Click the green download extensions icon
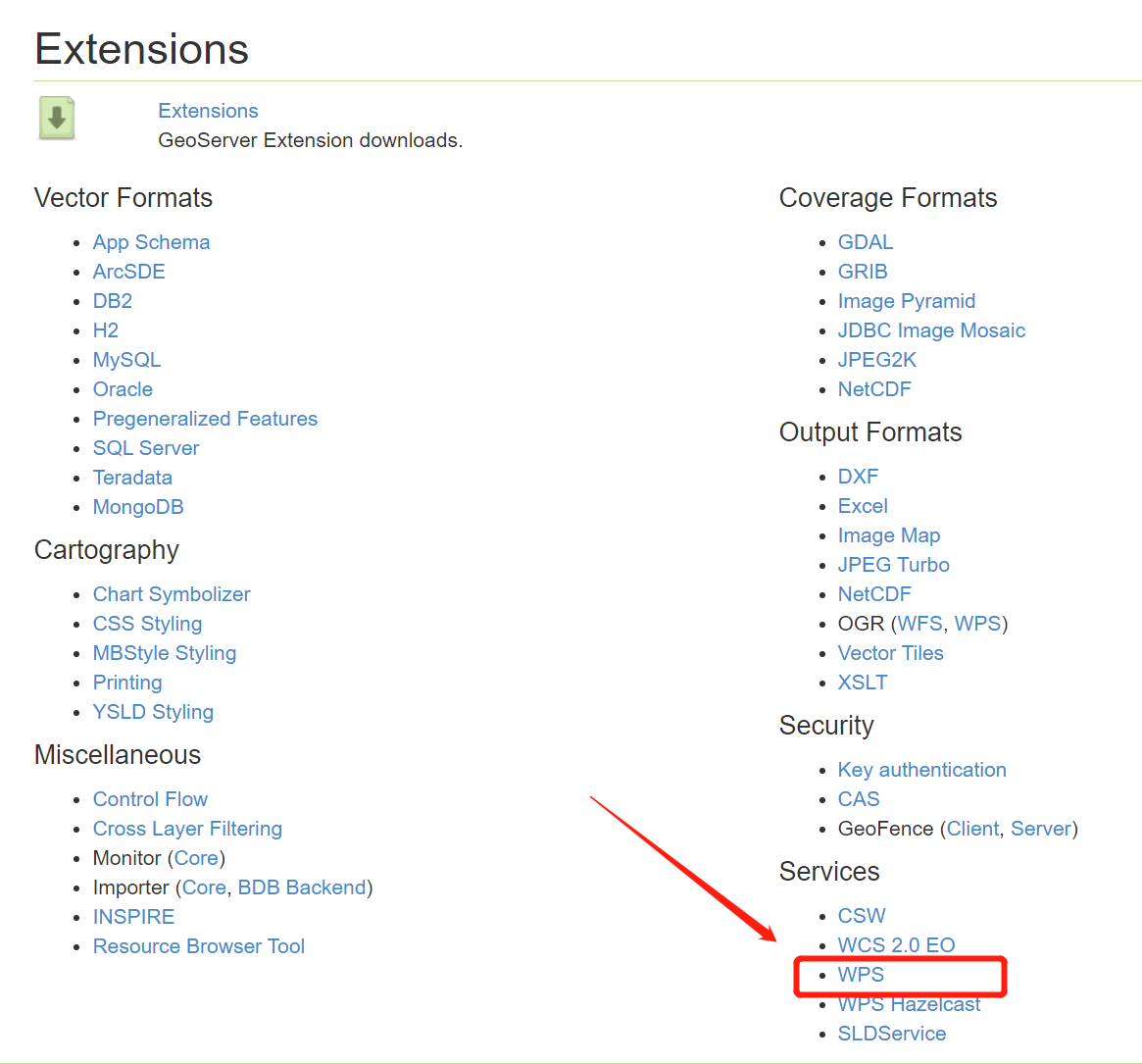The height and width of the screenshot is (1064, 1142). click(x=57, y=119)
